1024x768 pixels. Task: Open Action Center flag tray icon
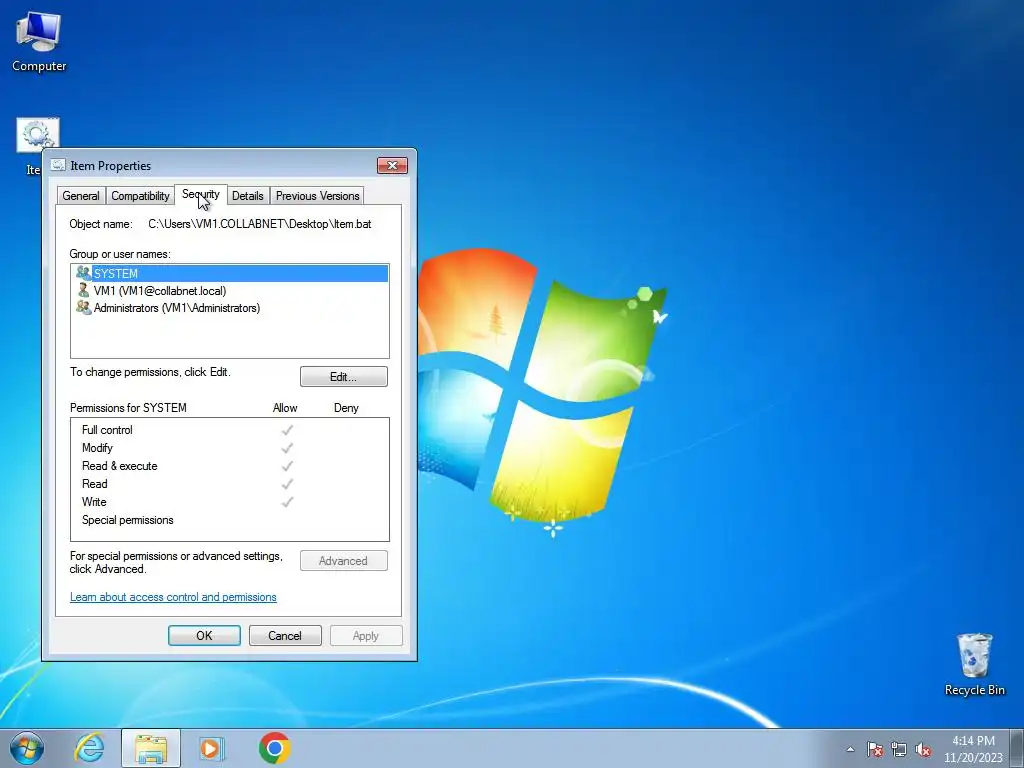point(875,749)
